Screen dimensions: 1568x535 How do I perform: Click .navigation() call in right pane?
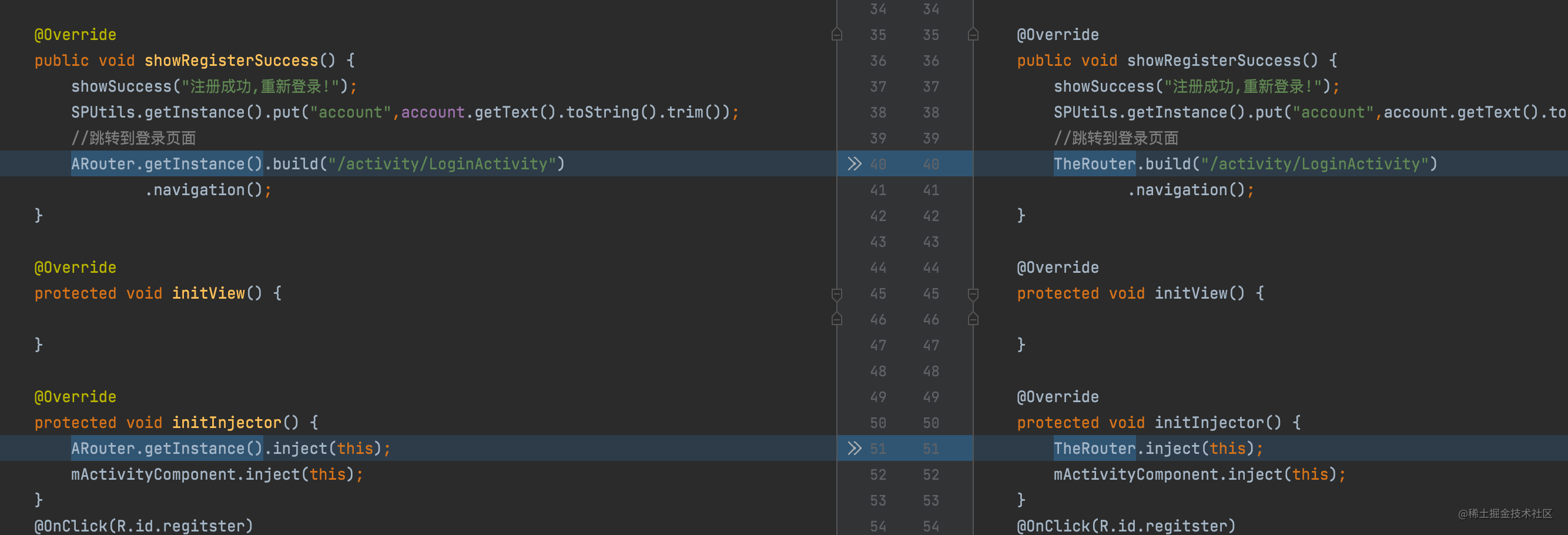pos(1186,190)
